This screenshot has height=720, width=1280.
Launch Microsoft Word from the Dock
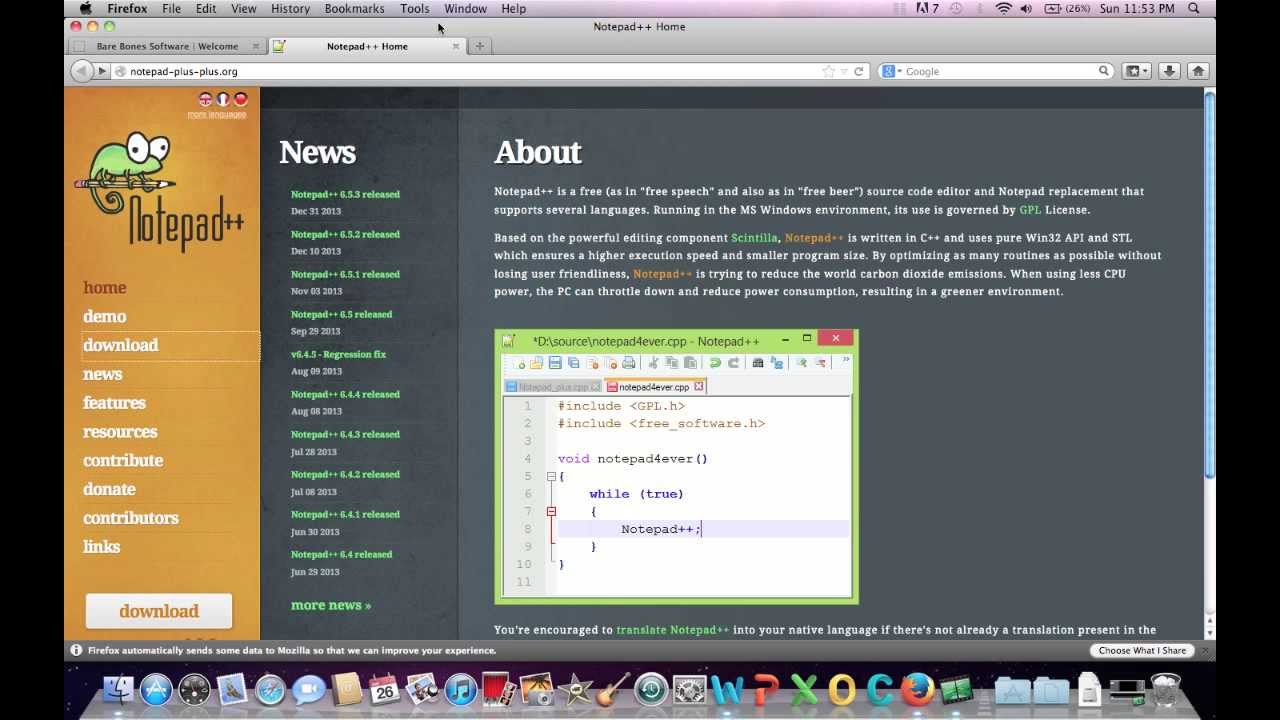click(727, 690)
